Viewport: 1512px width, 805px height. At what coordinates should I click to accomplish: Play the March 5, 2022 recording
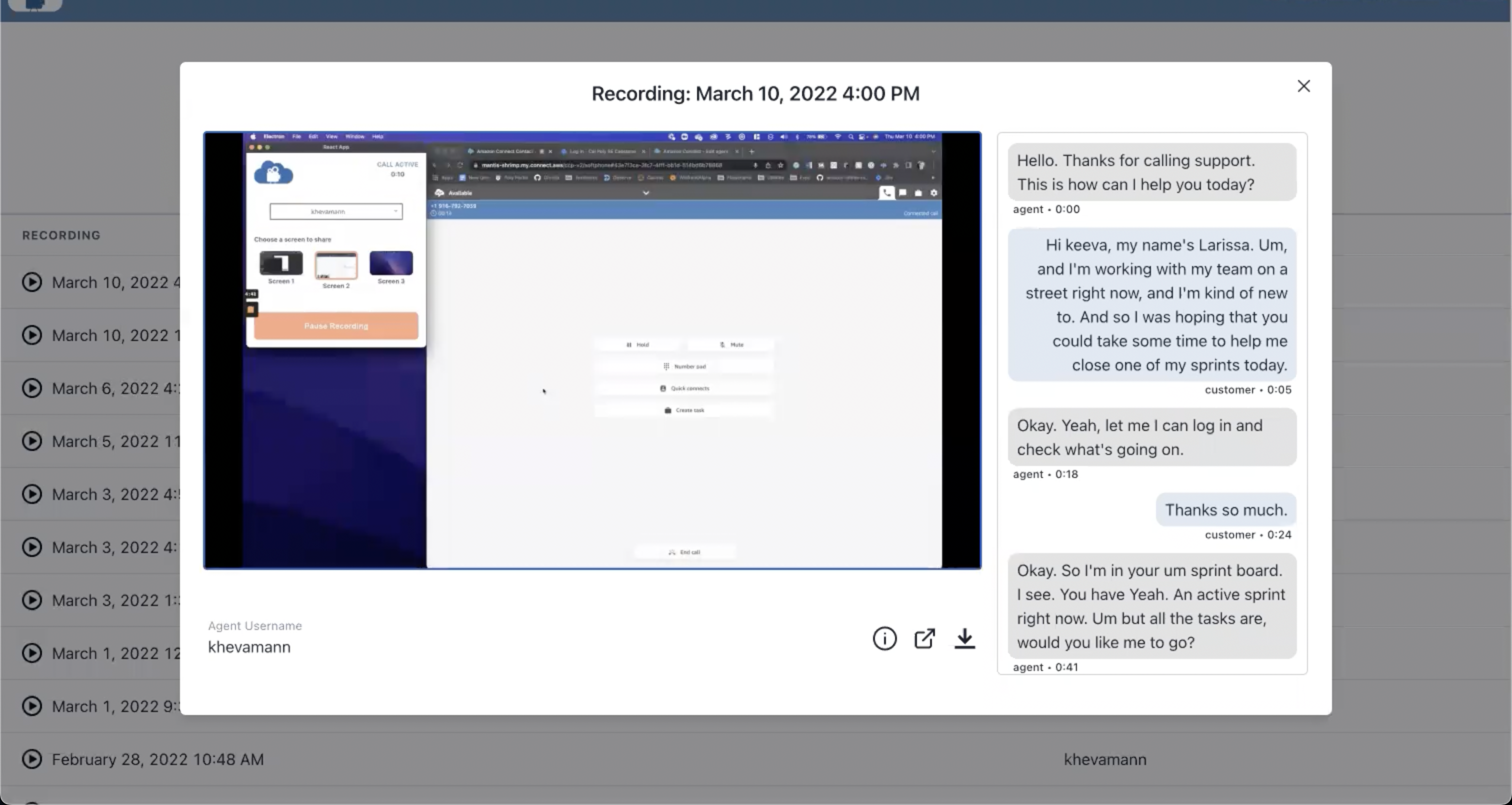[x=31, y=441]
